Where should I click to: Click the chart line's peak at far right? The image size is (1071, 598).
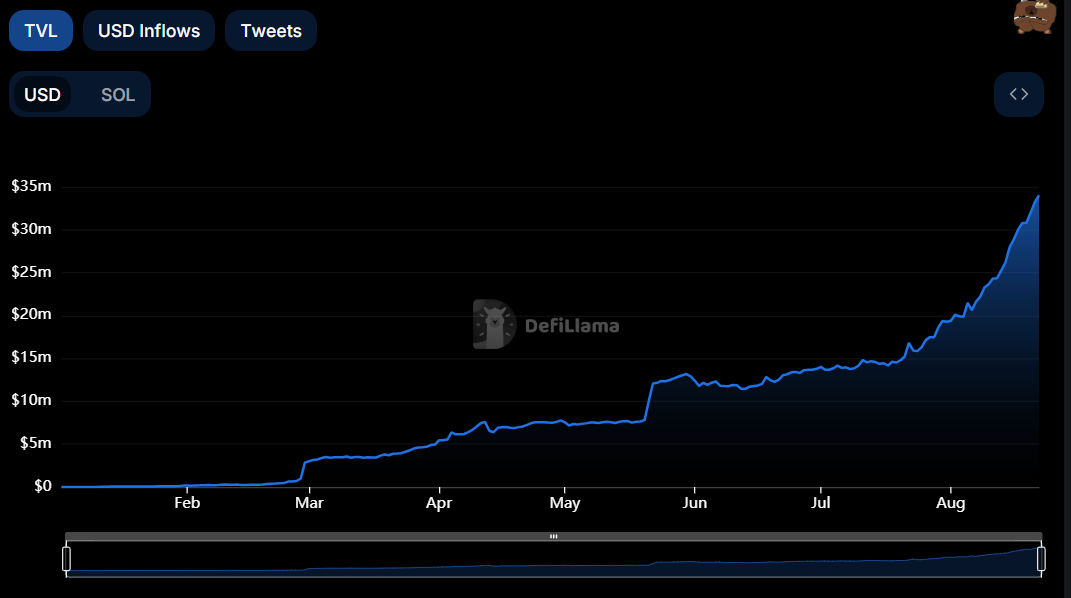click(1038, 197)
